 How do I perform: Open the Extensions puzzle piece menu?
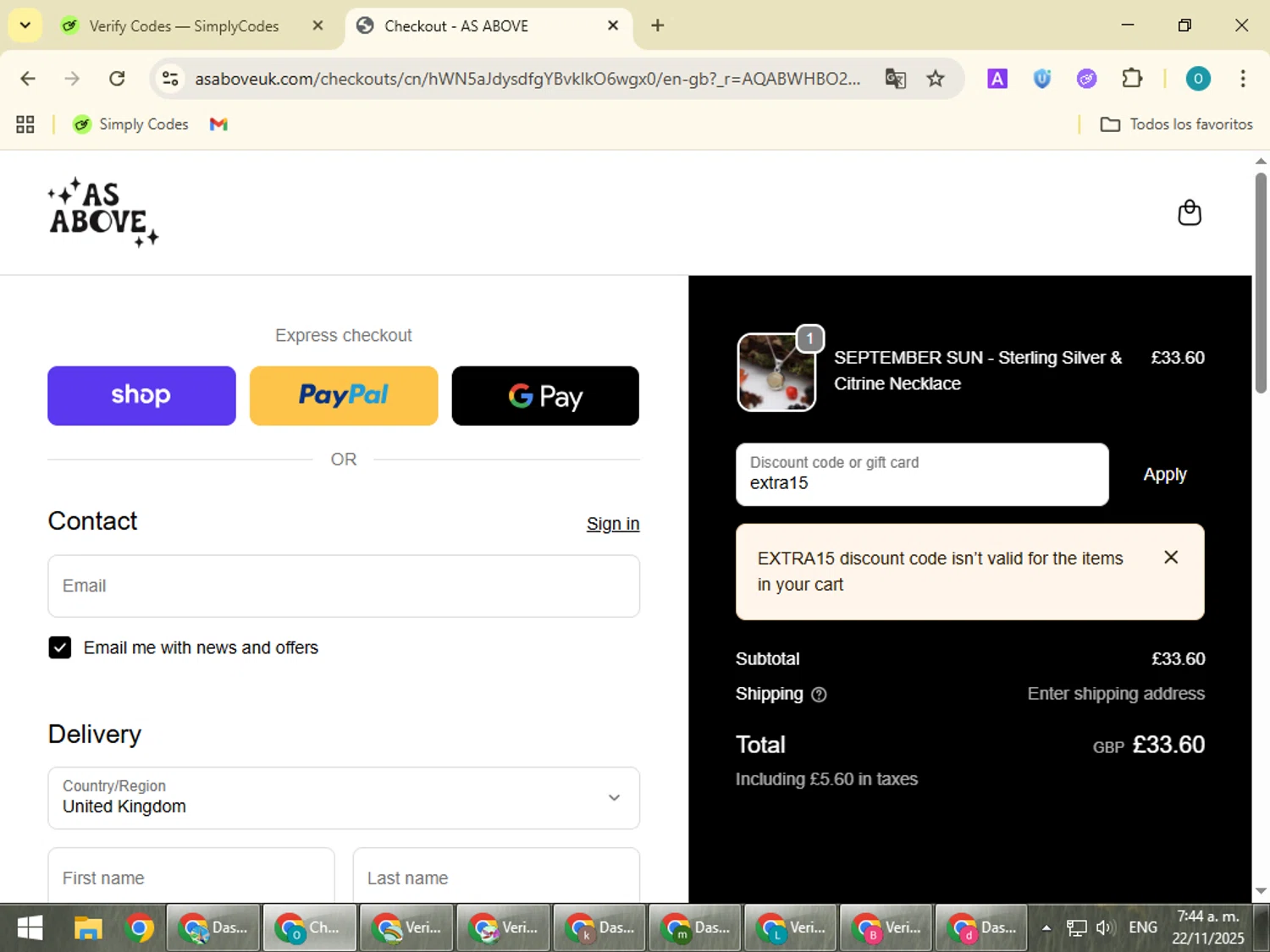click(x=1132, y=79)
